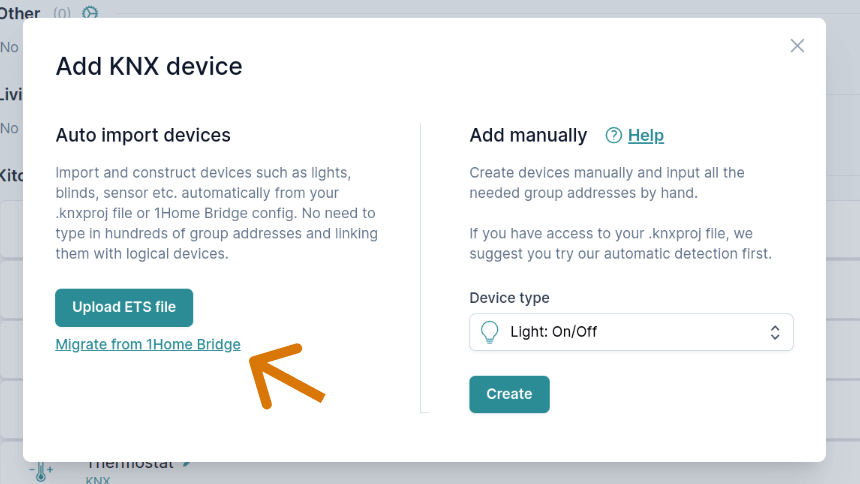
Task: Click the light bulb icon in Device type
Action: pos(490,332)
